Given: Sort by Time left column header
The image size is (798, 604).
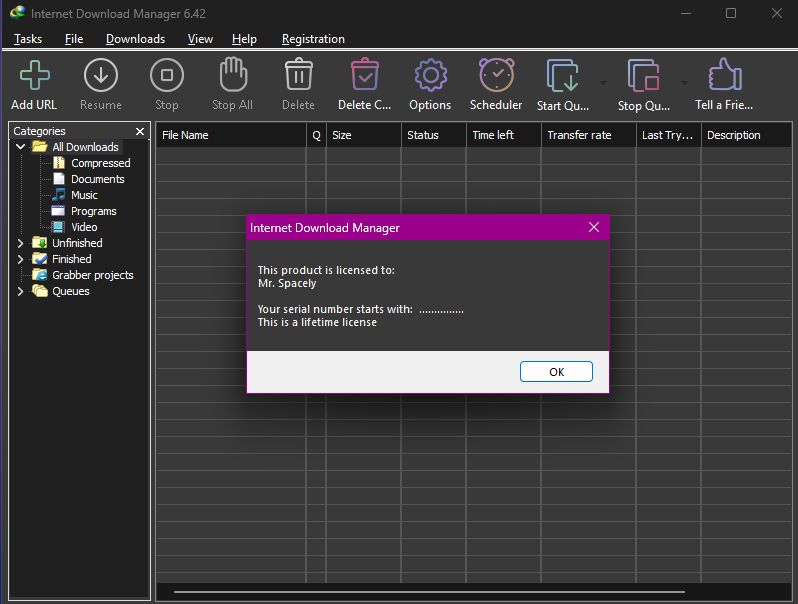Looking at the screenshot, I should 504,135.
